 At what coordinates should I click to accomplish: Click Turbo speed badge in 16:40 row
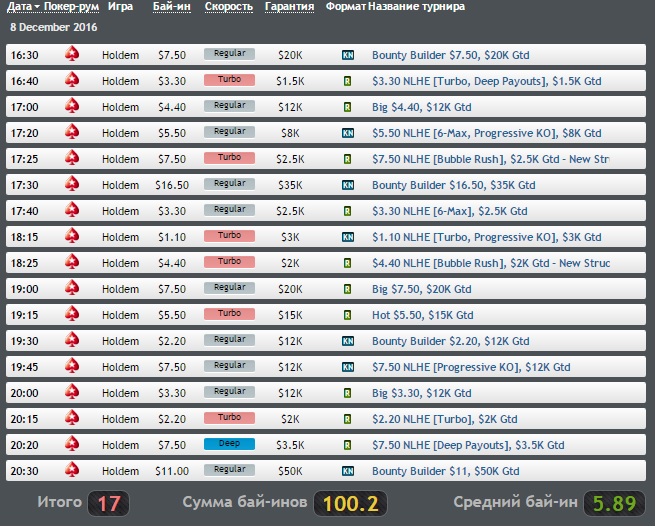[x=229, y=80]
